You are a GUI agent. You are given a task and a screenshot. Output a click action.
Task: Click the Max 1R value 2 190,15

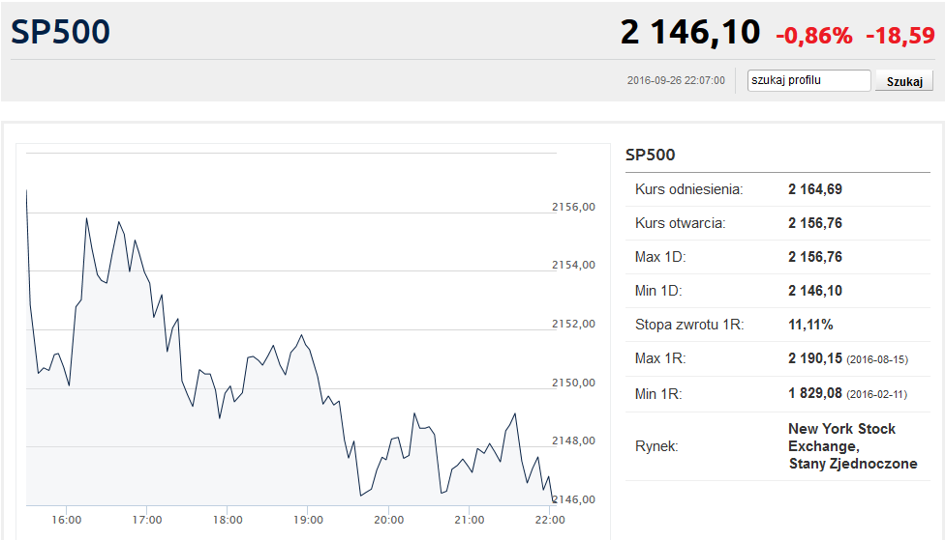815,358
